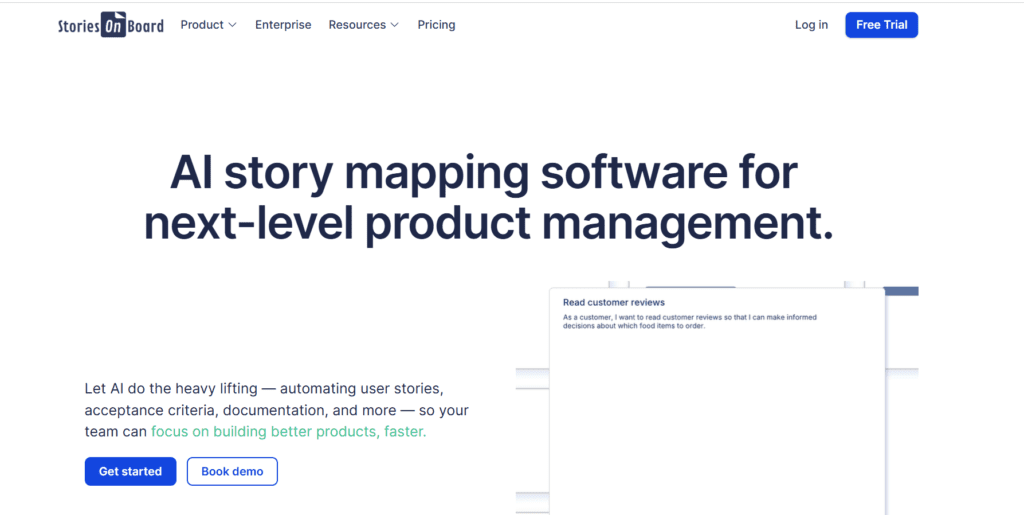The height and width of the screenshot is (515, 1024).
Task: Click green "focus on building better products" text
Action: [x=288, y=432]
